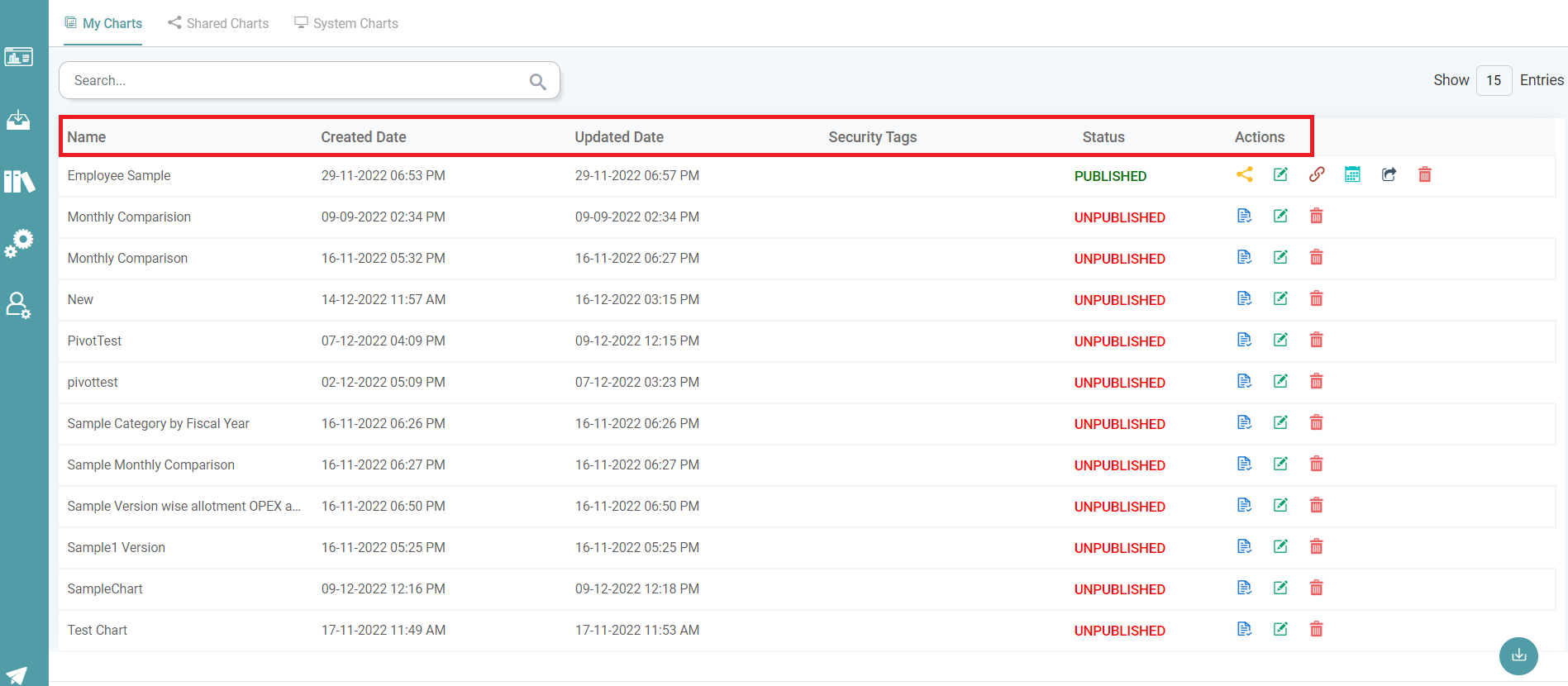The width and height of the screenshot is (1568, 686).
Task: Switch to the Shared Charts tab
Action: 218,23
